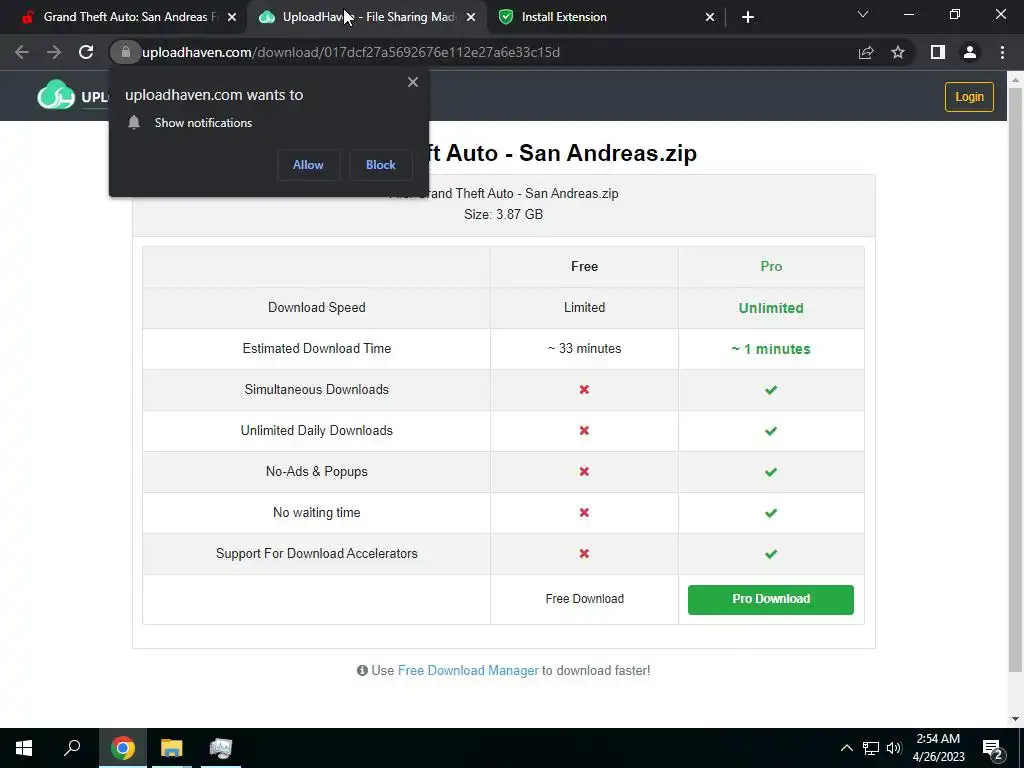Click the info icon beside Use Free Download Manager

[362, 670]
